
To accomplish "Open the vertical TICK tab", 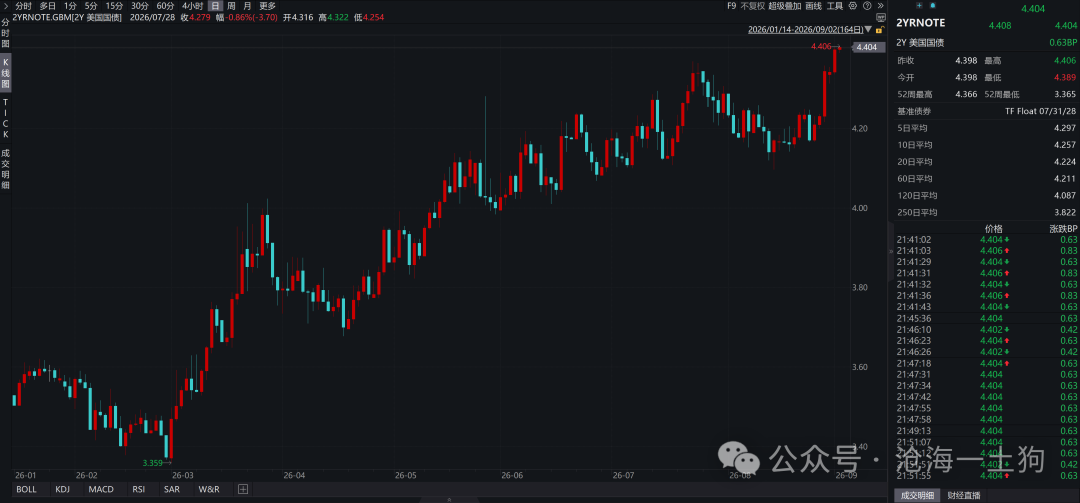I will [x=6, y=118].
